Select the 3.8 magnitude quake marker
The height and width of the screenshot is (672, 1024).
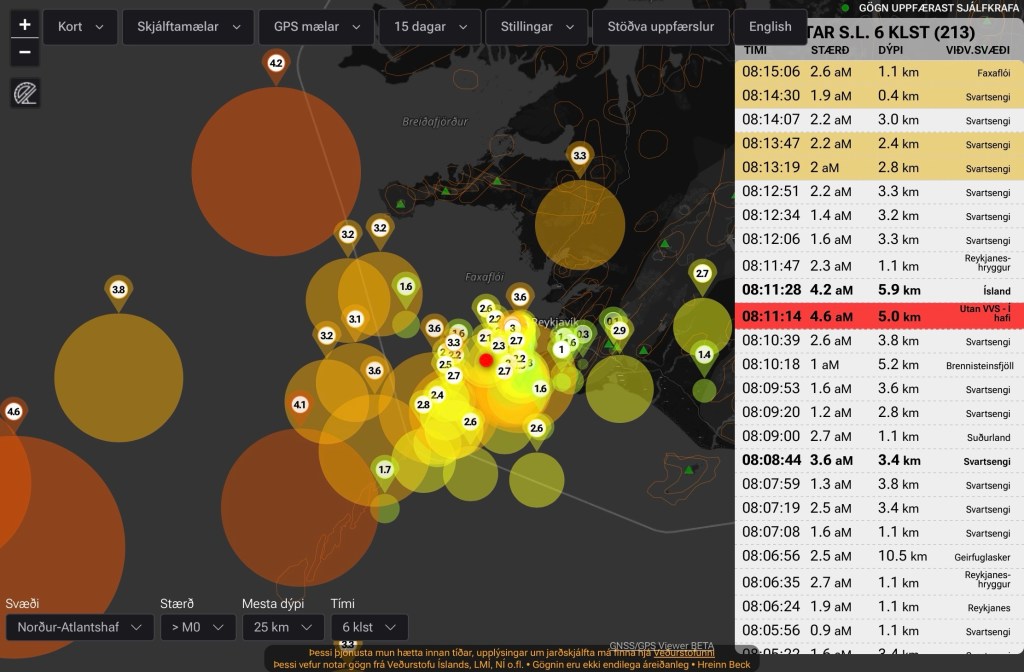[x=118, y=290]
